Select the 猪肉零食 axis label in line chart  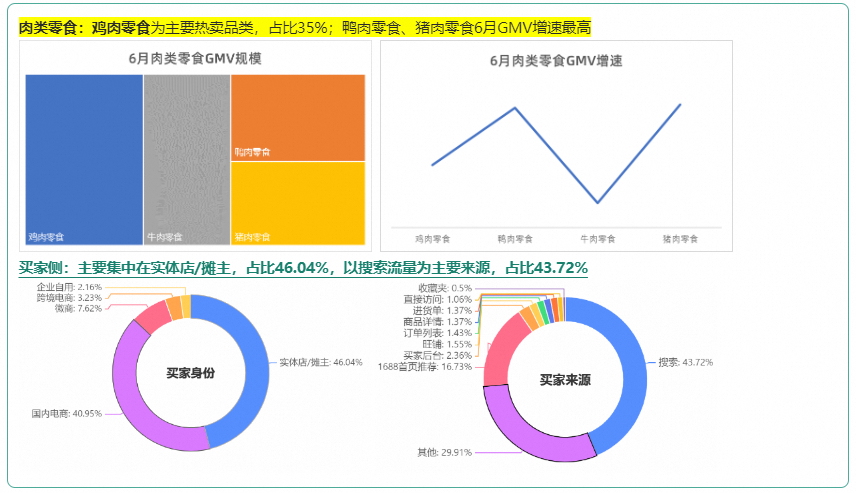tap(680, 239)
